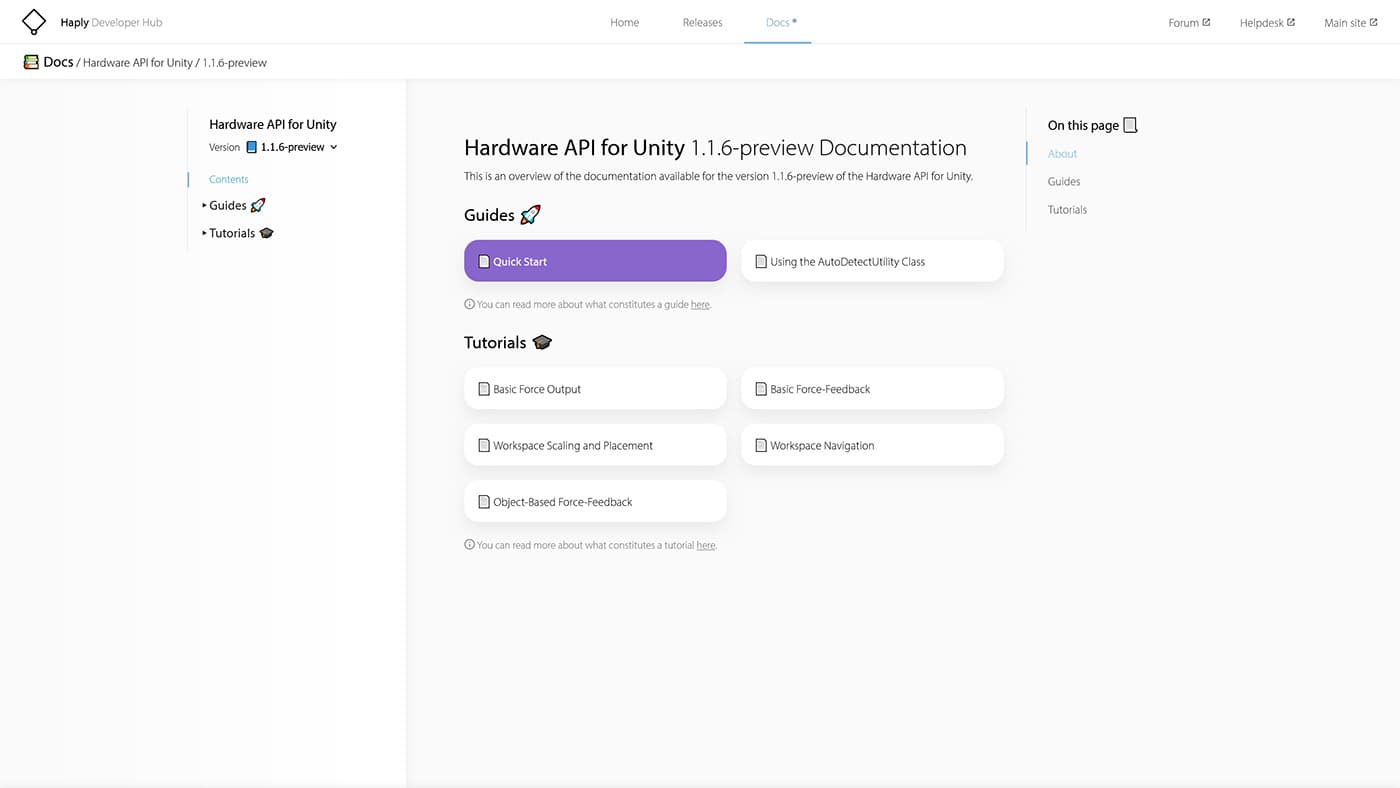Image resolution: width=1400 pixels, height=788 pixels.
Task: Click the rocket icon beside the Guides heading
Action: [x=529, y=213]
